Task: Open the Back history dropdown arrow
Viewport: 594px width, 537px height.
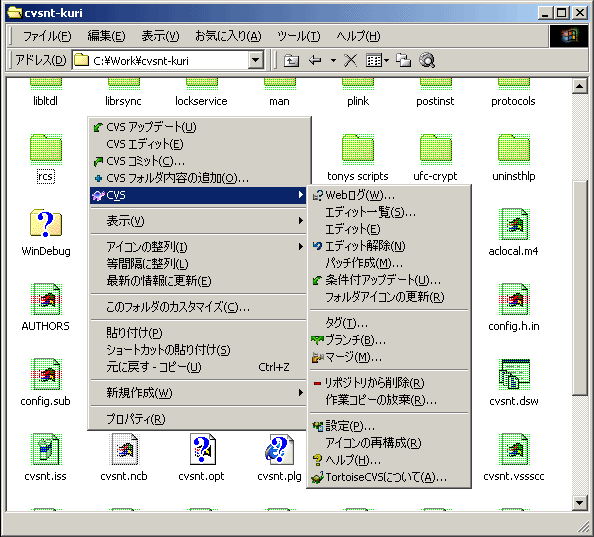Action: [333, 60]
